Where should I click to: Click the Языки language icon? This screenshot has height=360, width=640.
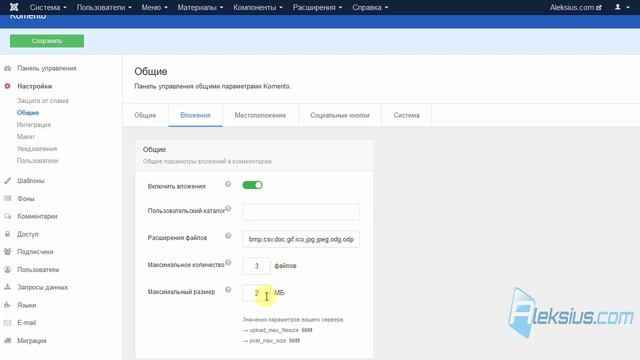(7, 305)
